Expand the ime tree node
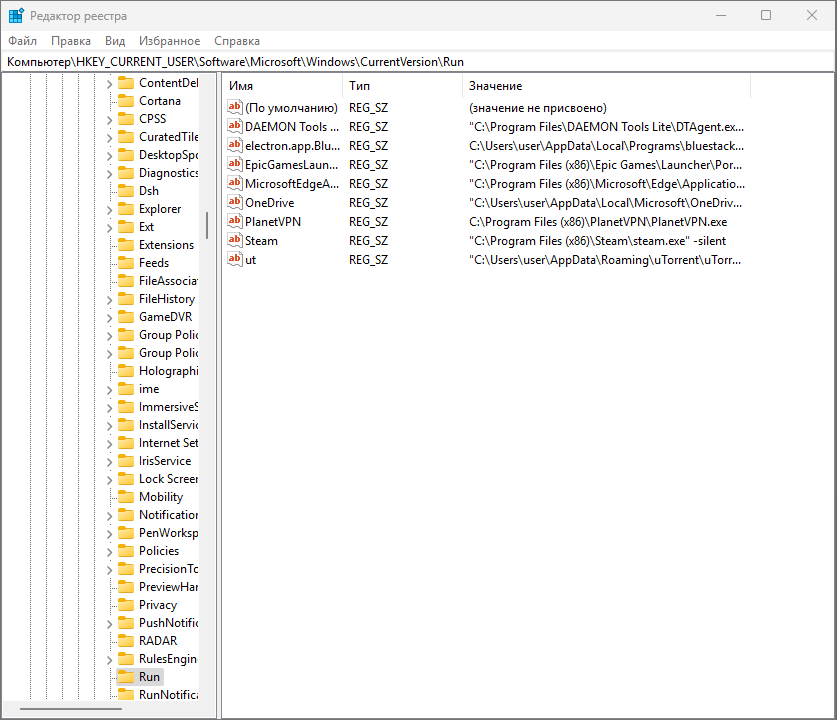837x720 pixels. 109,390
